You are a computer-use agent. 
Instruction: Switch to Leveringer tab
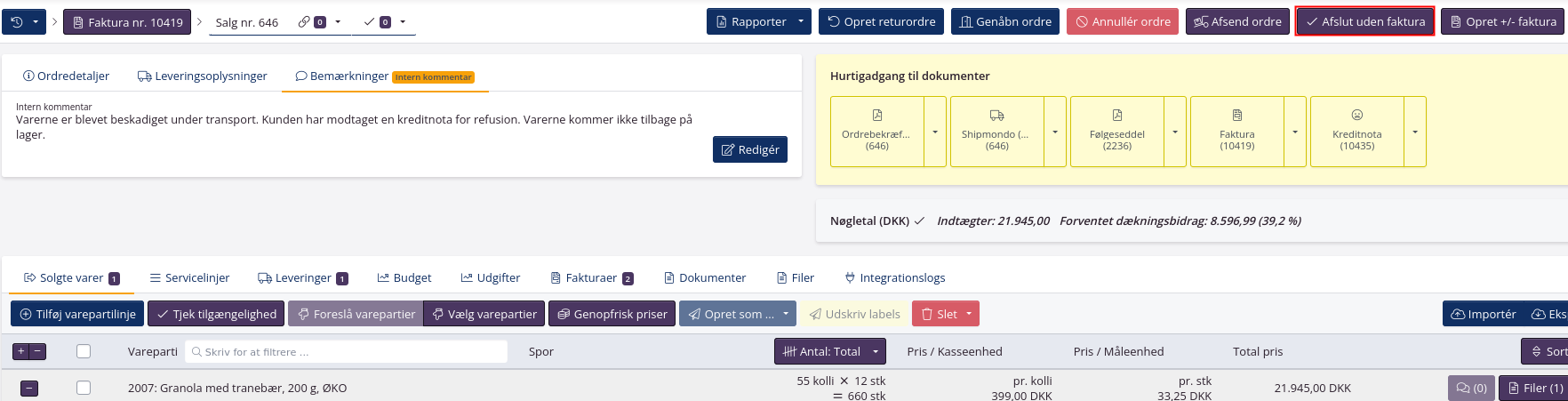pyautogui.click(x=302, y=277)
